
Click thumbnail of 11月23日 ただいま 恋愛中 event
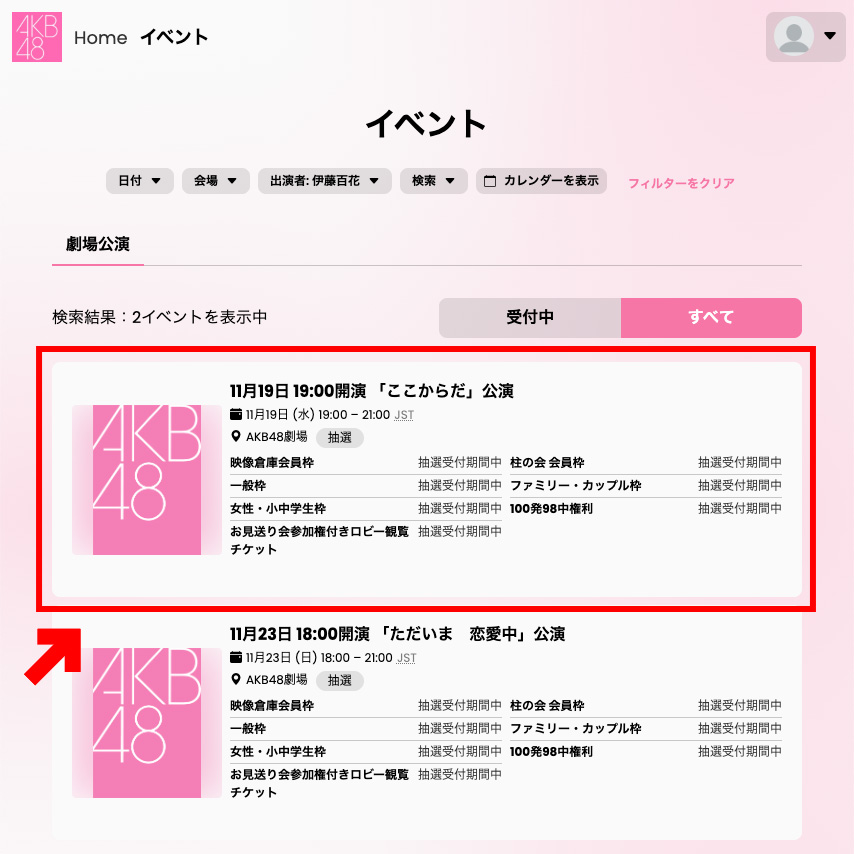pos(147,723)
